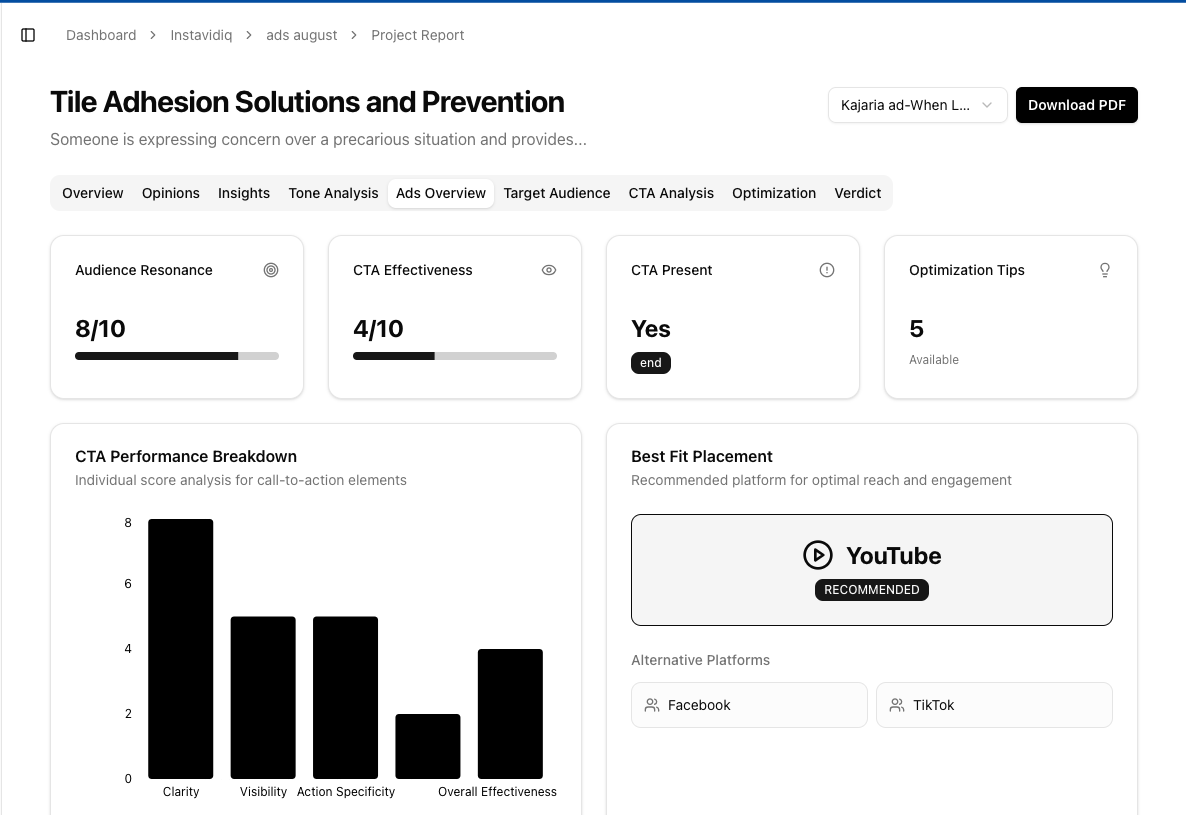This screenshot has height=815, width=1186.
Task: Toggle the sidebar panel icon
Action: pos(28,35)
